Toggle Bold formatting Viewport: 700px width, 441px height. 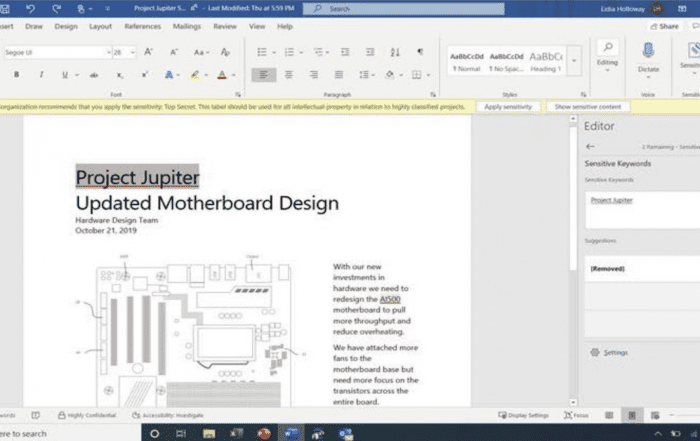(17, 75)
